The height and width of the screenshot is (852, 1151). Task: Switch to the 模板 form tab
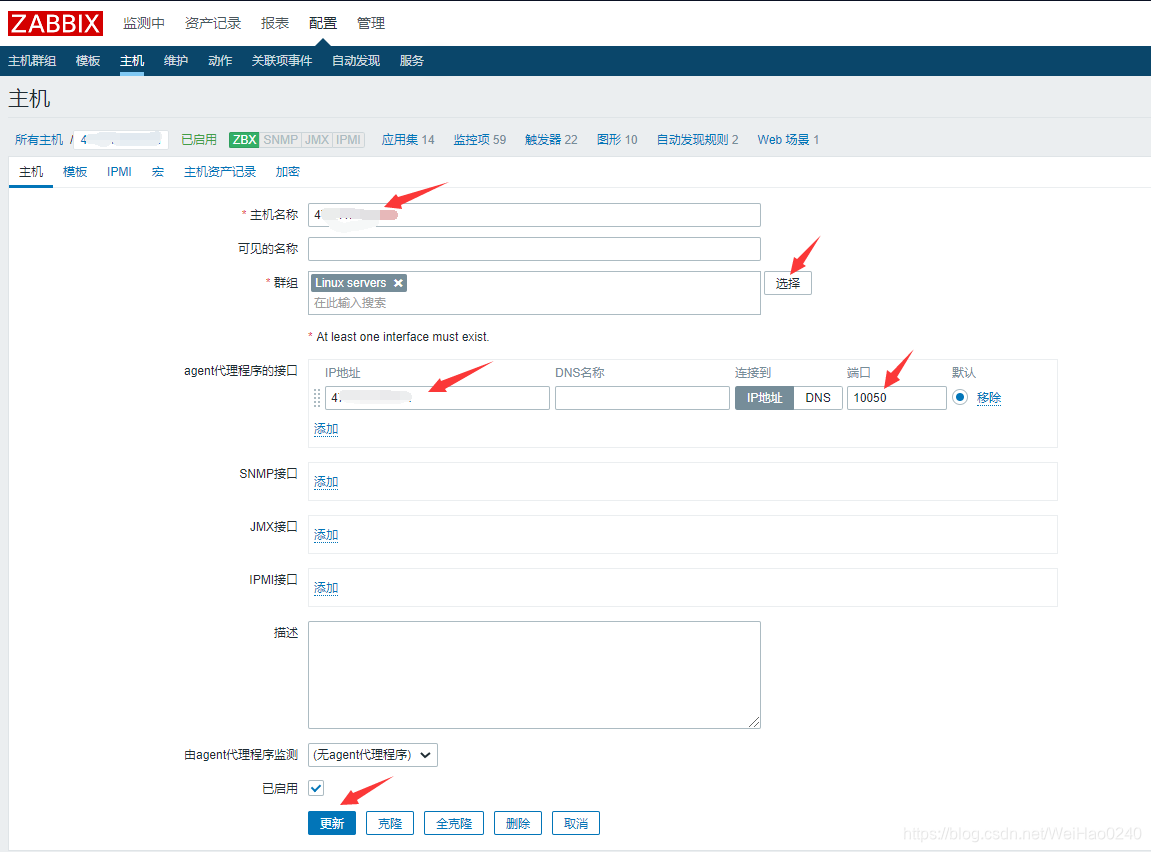pyautogui.click(x=75, y=172)
